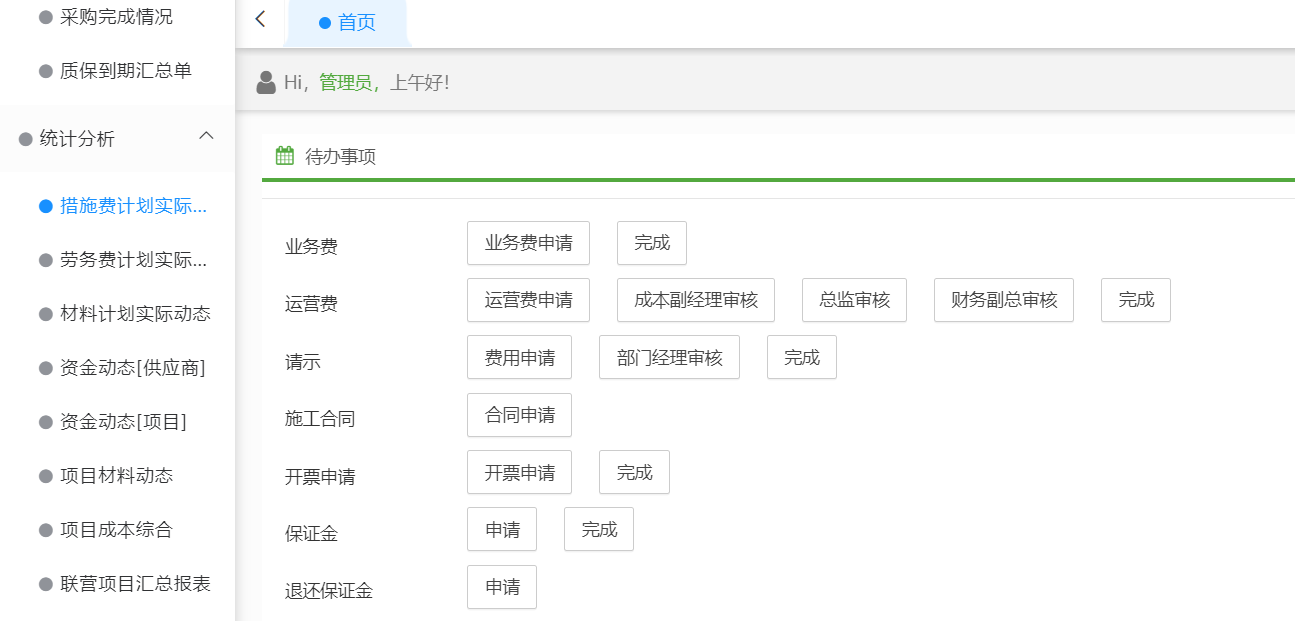Click the user avatar icon beside greeting
Screen dimensions: 1295x621
(x=266, y=82)
